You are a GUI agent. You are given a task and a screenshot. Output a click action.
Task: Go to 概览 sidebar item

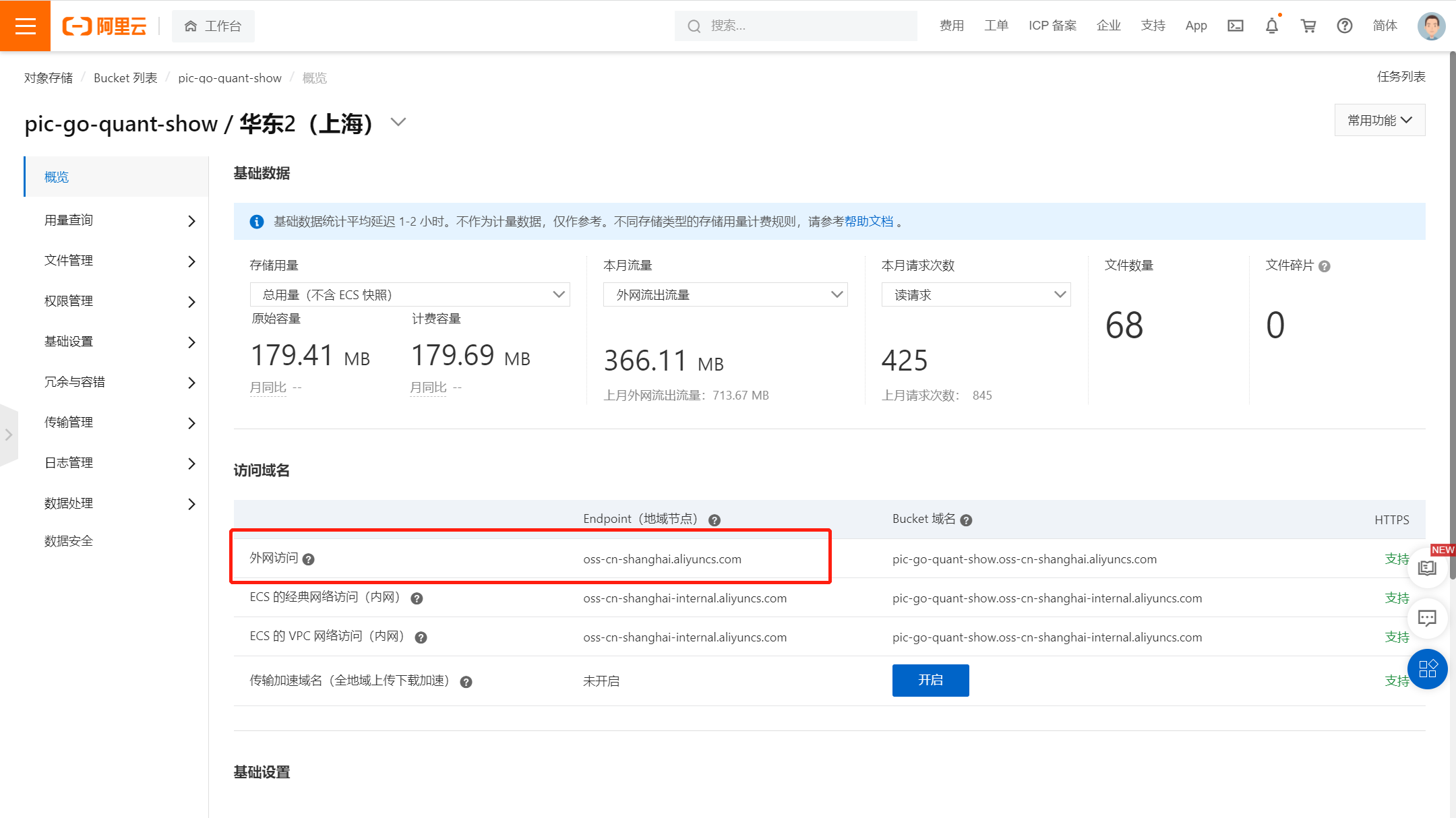pos(57,177)
